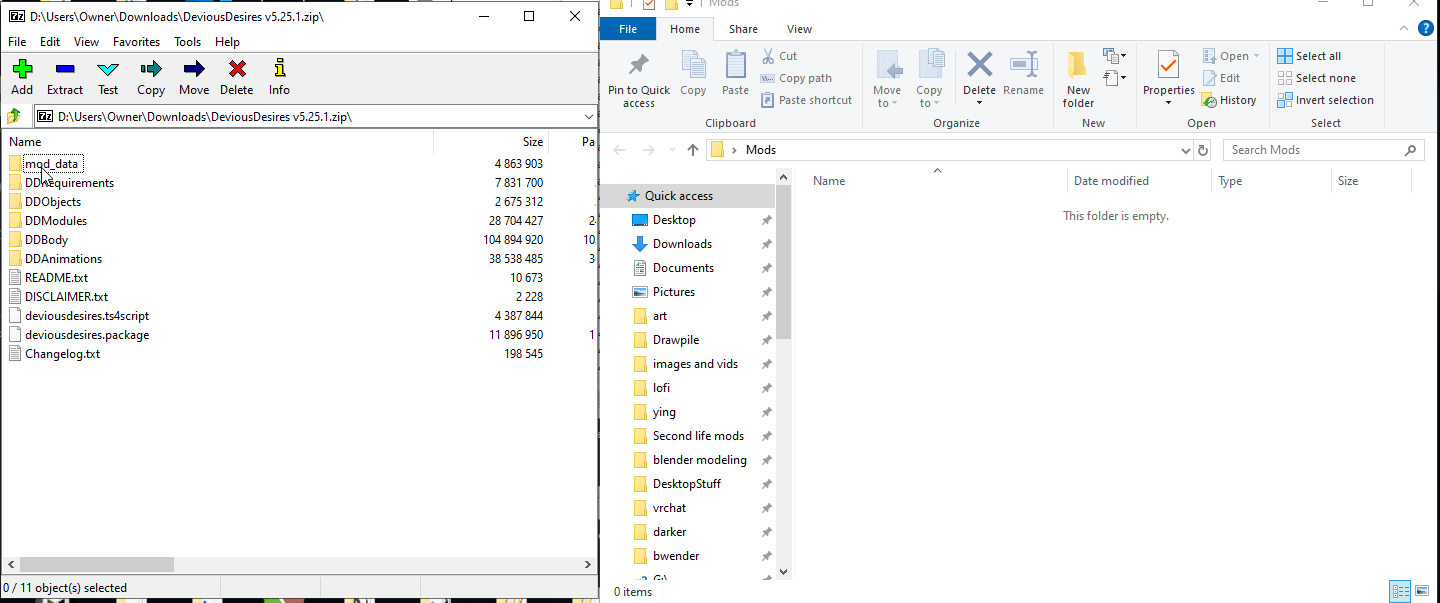This screenshot has width=1440, height=603.
Task: Go back in Explorer navigation history
Action: click(x=619, y=150)
